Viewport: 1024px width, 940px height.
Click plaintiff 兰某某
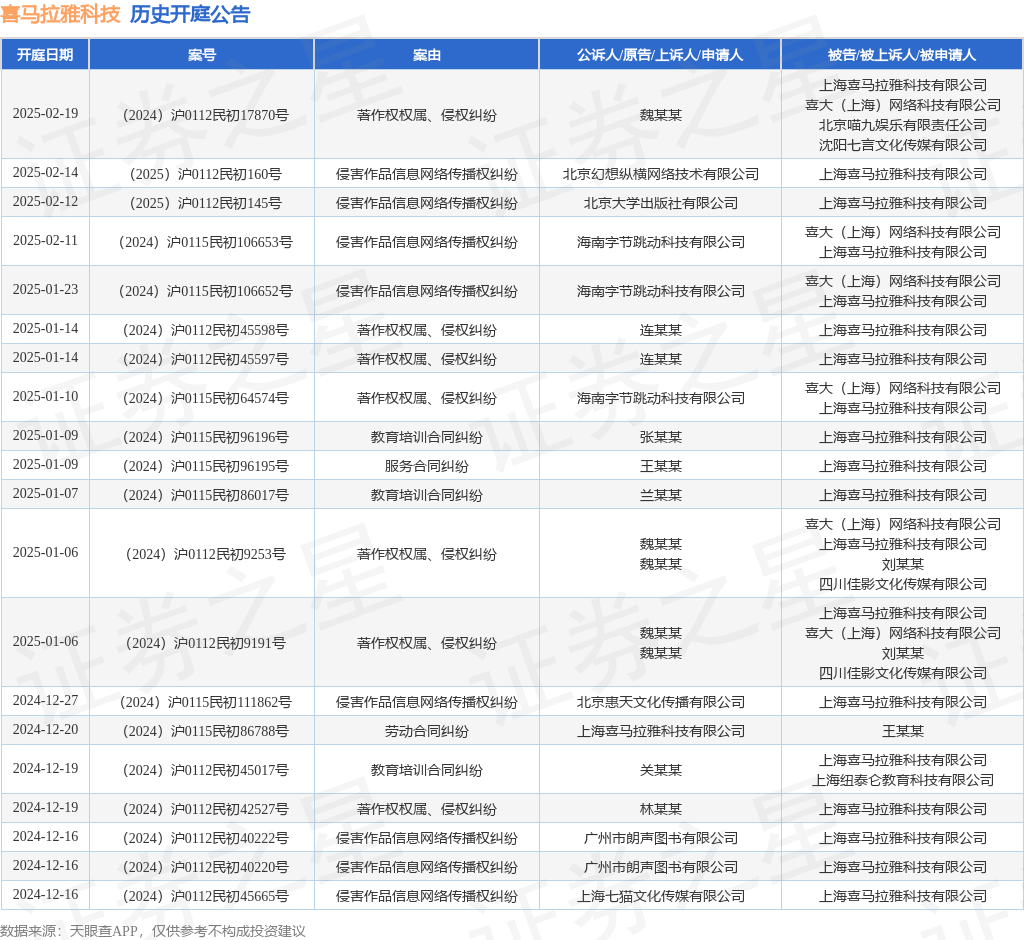pos(660,495)
